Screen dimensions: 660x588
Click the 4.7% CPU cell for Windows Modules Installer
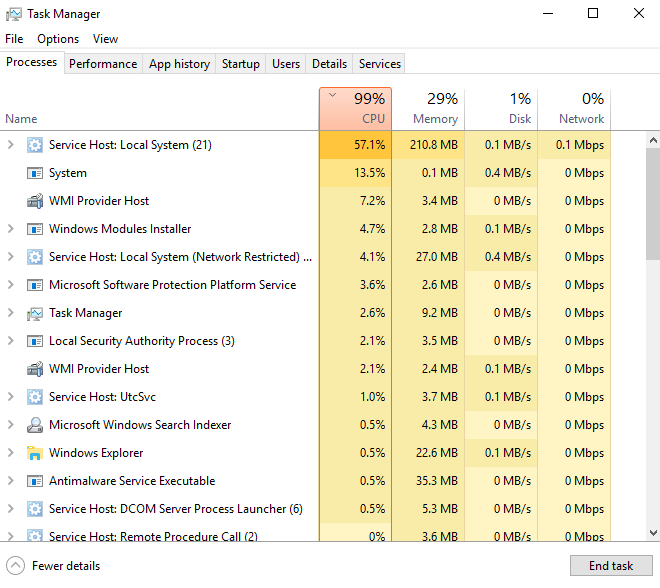(356, 229)
